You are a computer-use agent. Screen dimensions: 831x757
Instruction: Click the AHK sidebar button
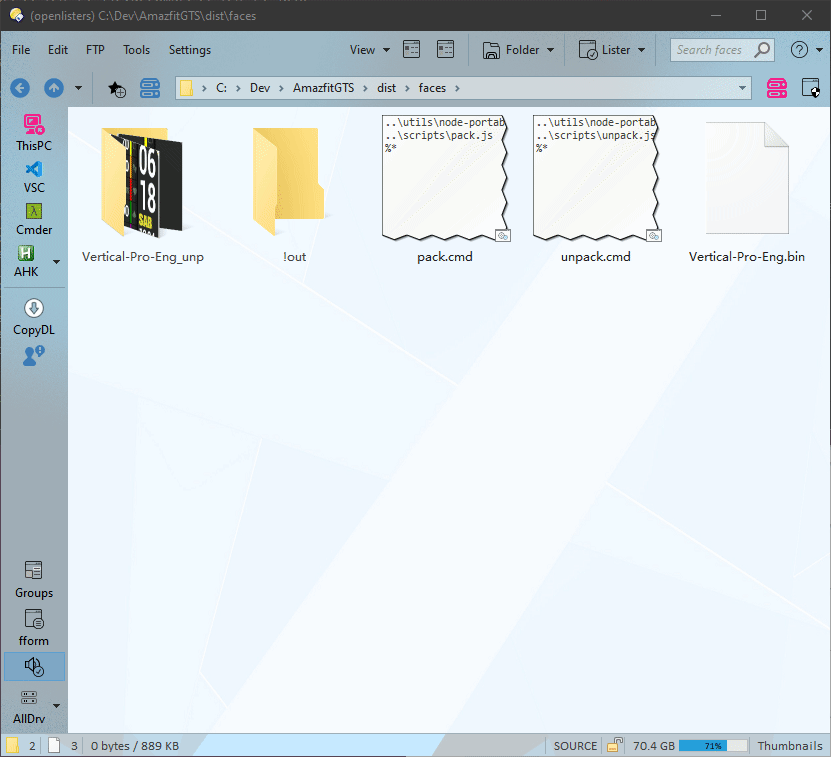pyautogui.click(x=26, y=261)
